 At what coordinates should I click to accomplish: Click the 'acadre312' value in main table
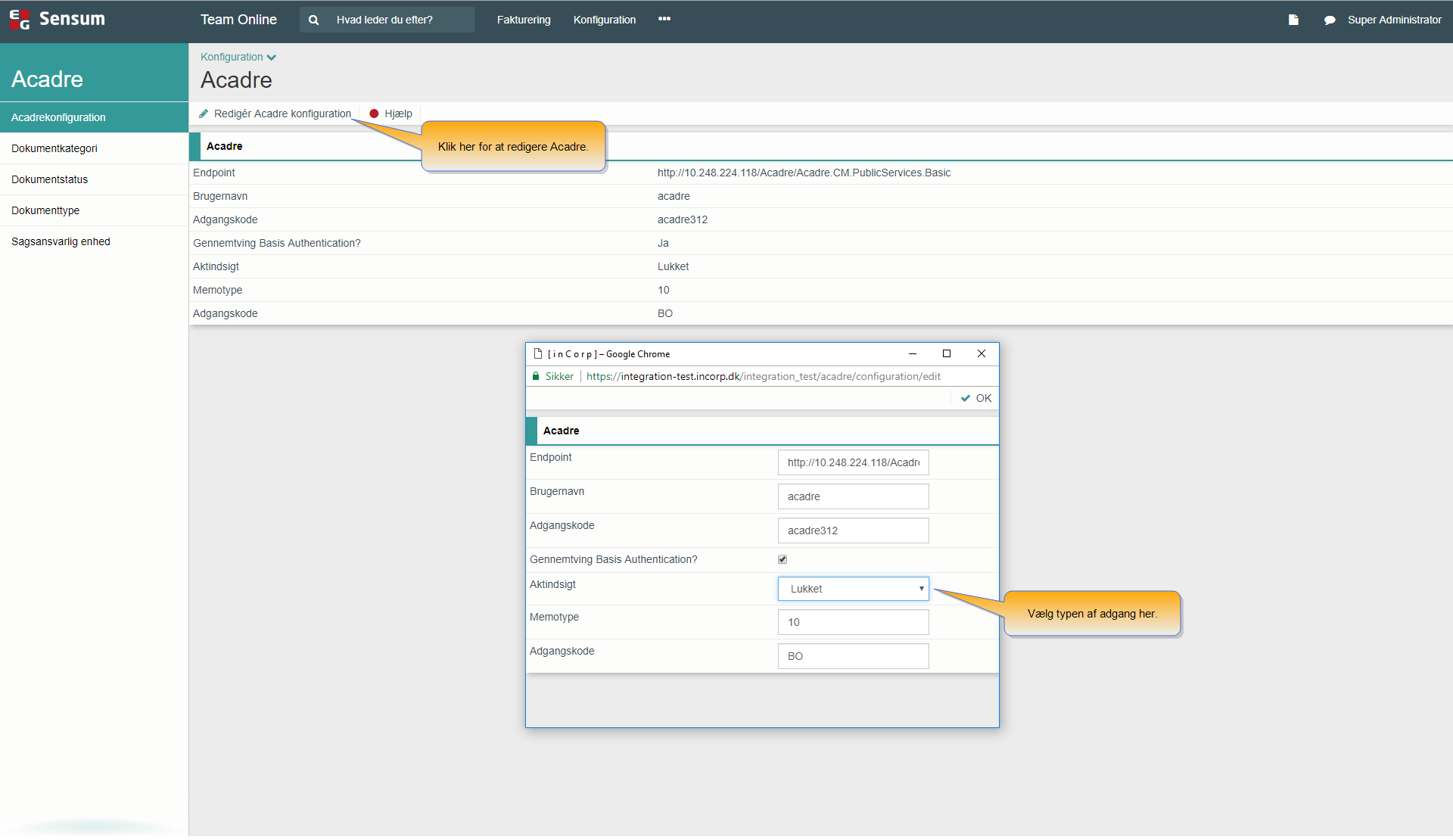point(682,219)
